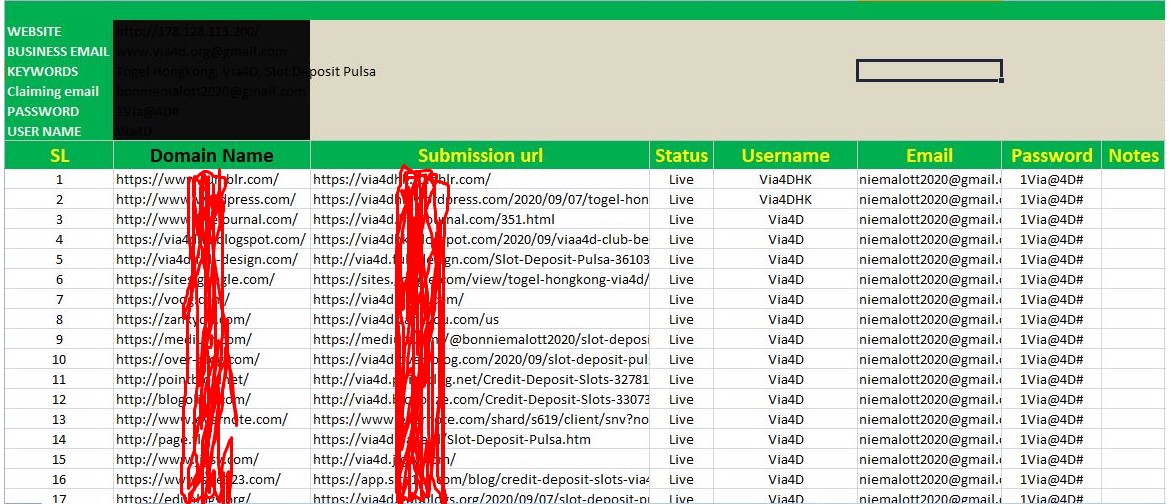This screenshot has width=1169, height=504.
Task: Select the 1Via@4D# password in row 16
Action: 1051,479
